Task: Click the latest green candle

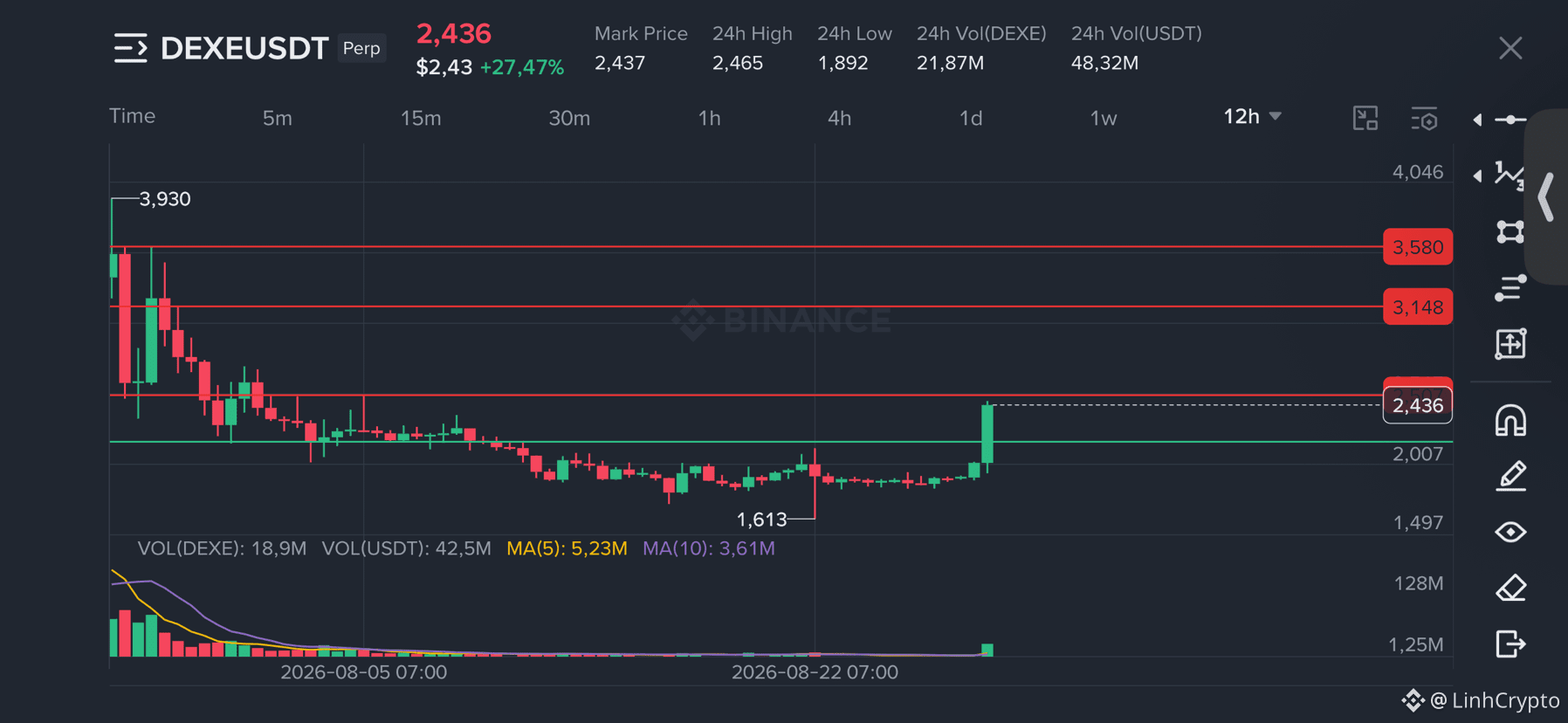Action: click(x=987, y=434)
